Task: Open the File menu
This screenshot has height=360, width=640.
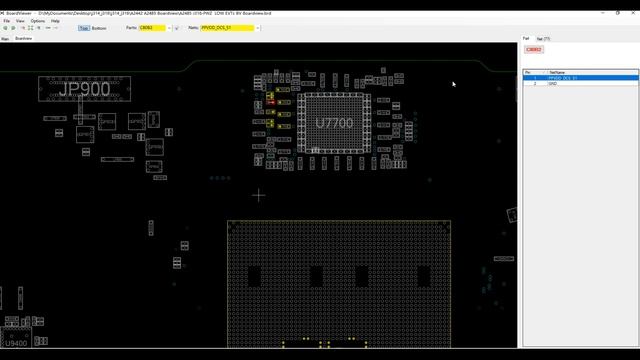Action: point(7,21)
